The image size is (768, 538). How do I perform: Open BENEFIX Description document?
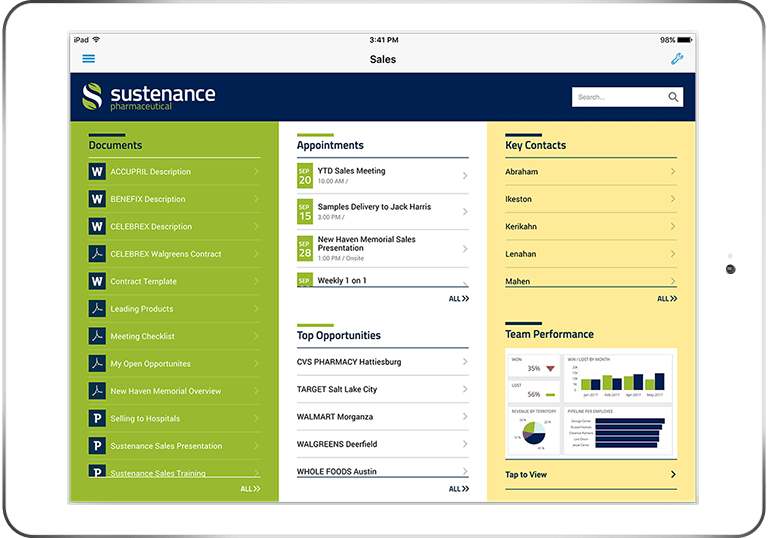(174, 199)
